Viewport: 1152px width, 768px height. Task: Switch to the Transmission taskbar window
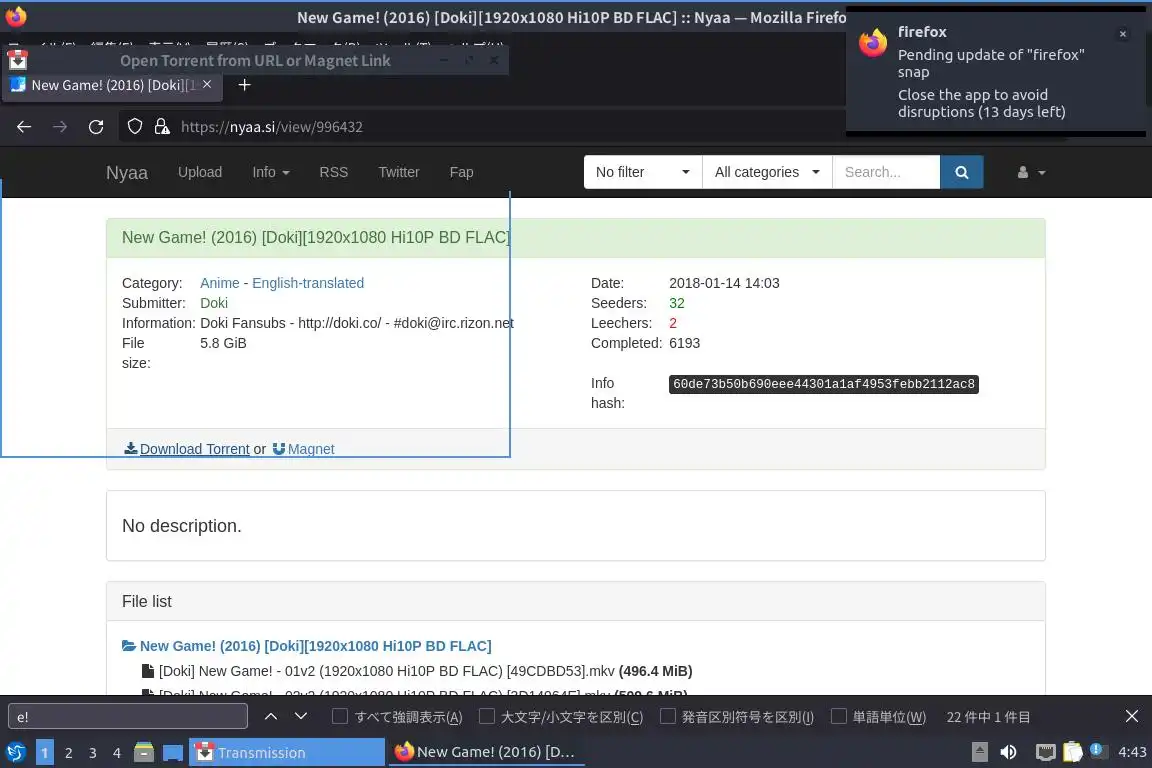tap(287, 753)
